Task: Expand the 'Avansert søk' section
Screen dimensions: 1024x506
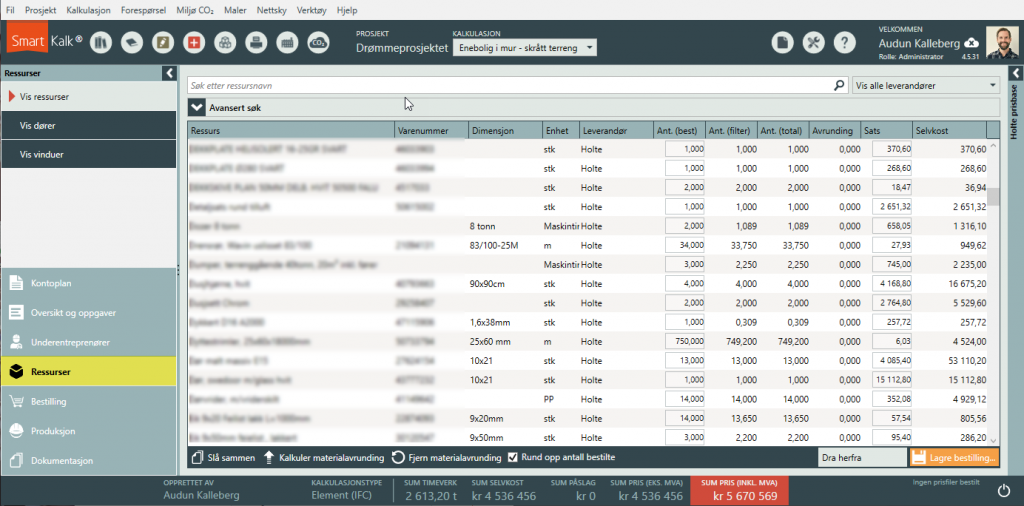Action: [197, 107]
